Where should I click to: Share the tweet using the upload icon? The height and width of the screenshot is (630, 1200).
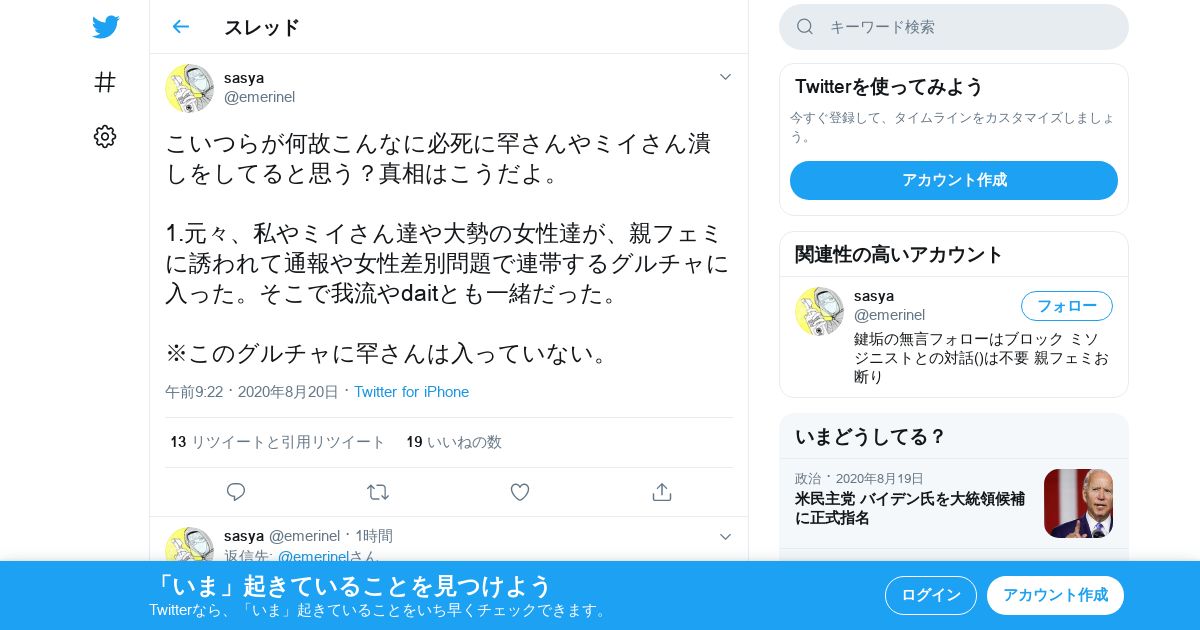(661, 492)
